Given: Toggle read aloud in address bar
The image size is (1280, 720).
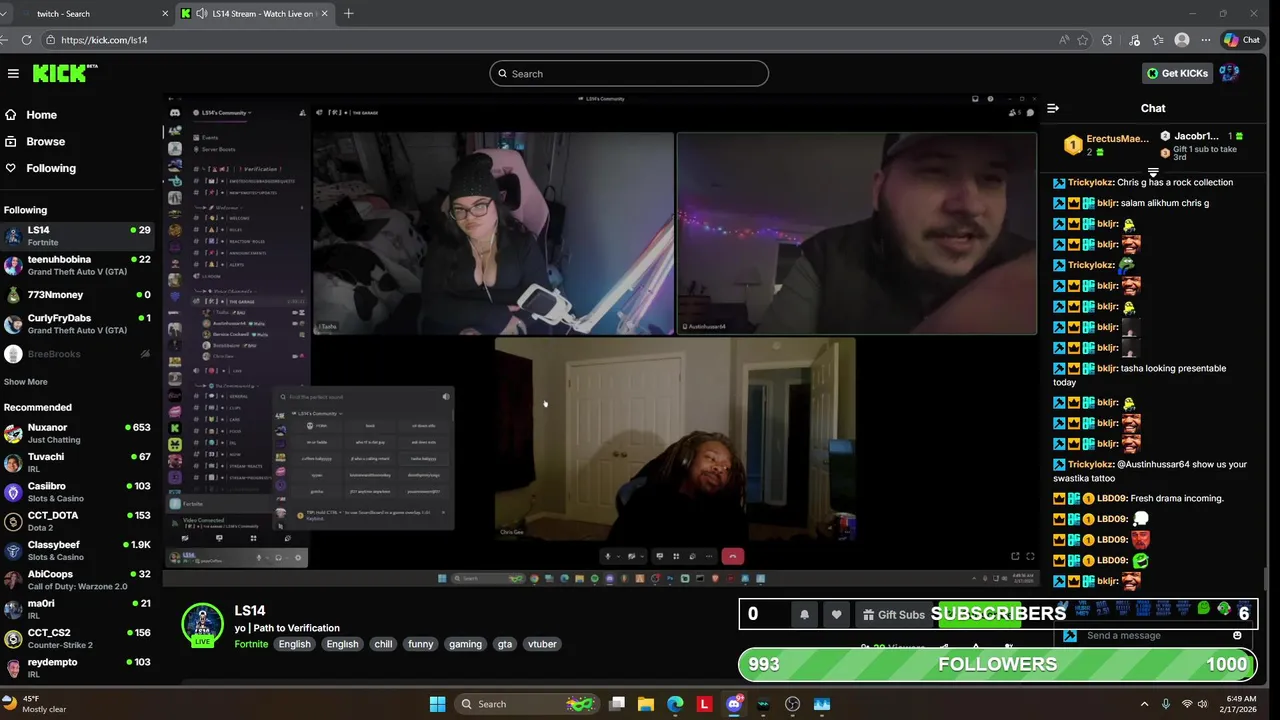Looking at the screenshot, I should tap(1064, 40).
